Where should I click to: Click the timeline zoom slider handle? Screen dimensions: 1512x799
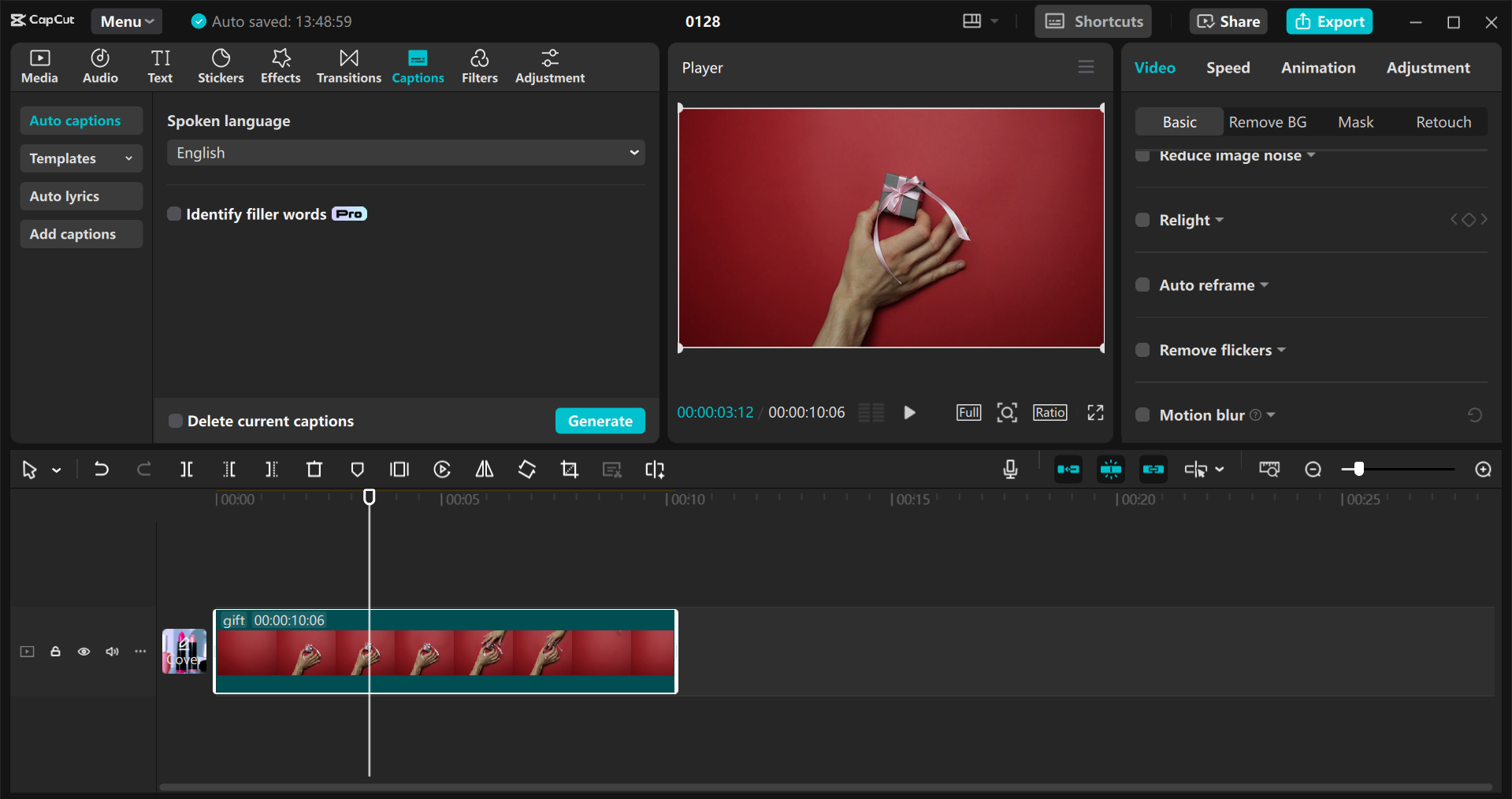1358,470
